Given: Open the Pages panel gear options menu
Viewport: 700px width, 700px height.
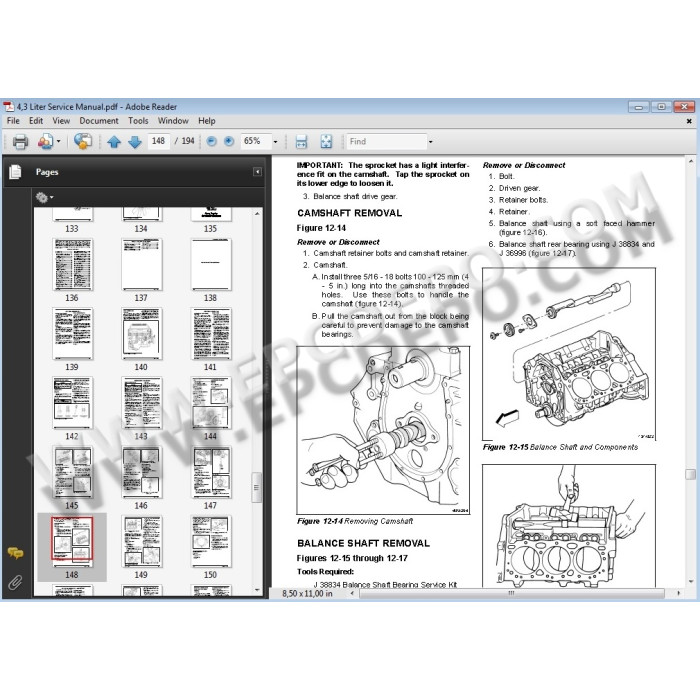Looking at the screenshot, I should pyautogui.click(x=44, y=197).
